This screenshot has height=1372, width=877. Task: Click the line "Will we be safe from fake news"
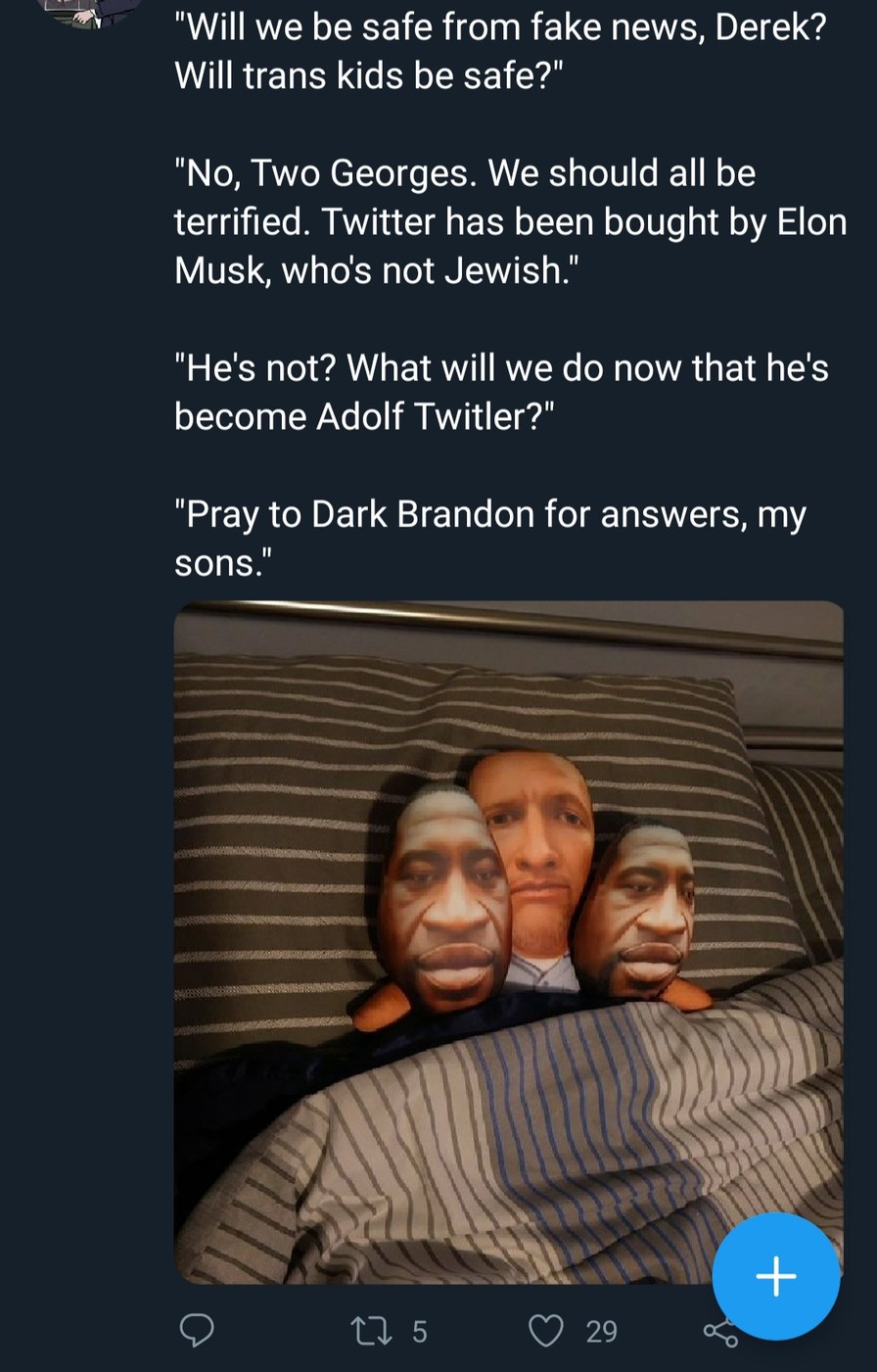tap(499, 25)
